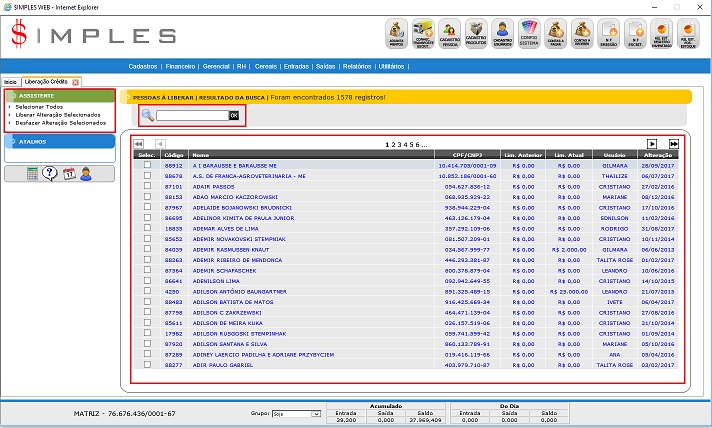This screenshot has height=428, width=712.
Task: Tick the checkbox for ADEMAR ALVES DE LIMA
Action: (x=147, y=229)
